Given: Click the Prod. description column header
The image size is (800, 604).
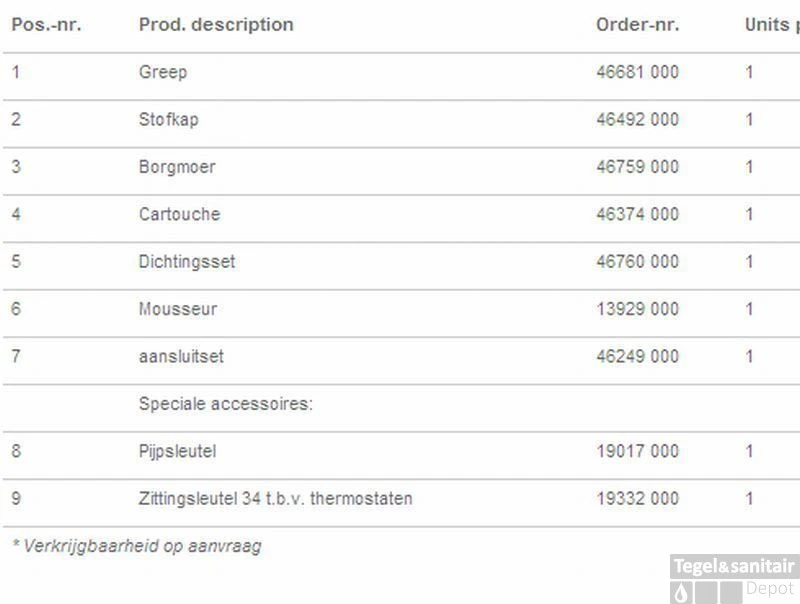Looking at the screenshot, I should [x=216, y=25].
